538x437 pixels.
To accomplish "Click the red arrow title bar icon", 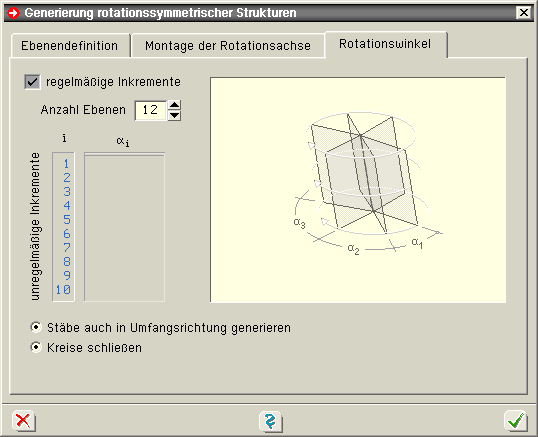I will pyautogui.click(x=14, y=13).
